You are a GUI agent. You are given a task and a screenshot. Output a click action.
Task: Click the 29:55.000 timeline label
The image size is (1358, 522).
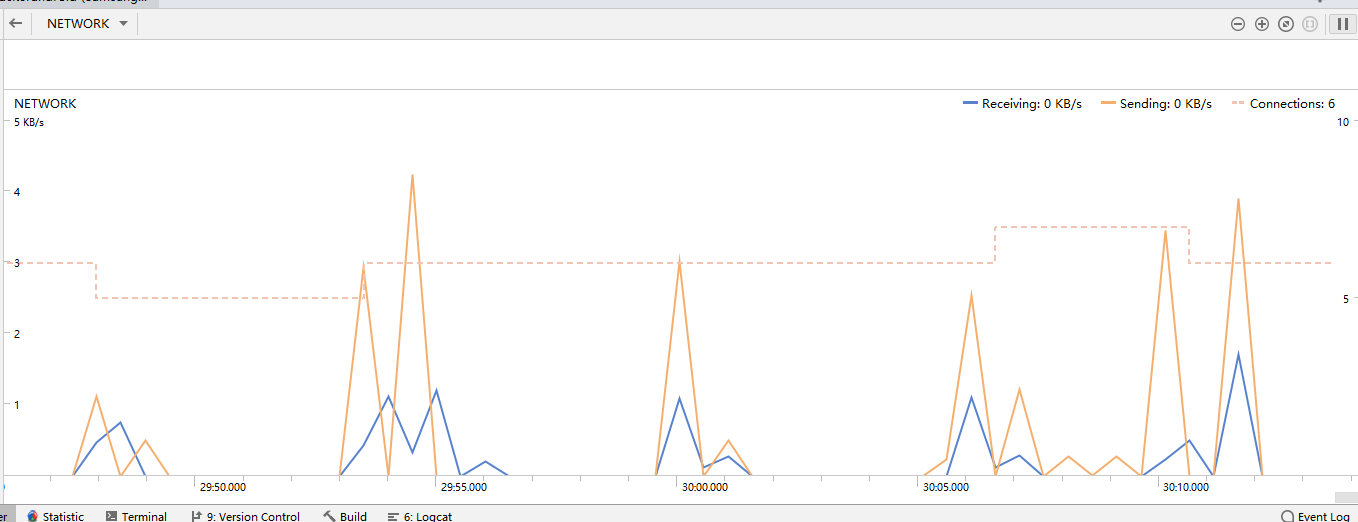pos(464,488)
